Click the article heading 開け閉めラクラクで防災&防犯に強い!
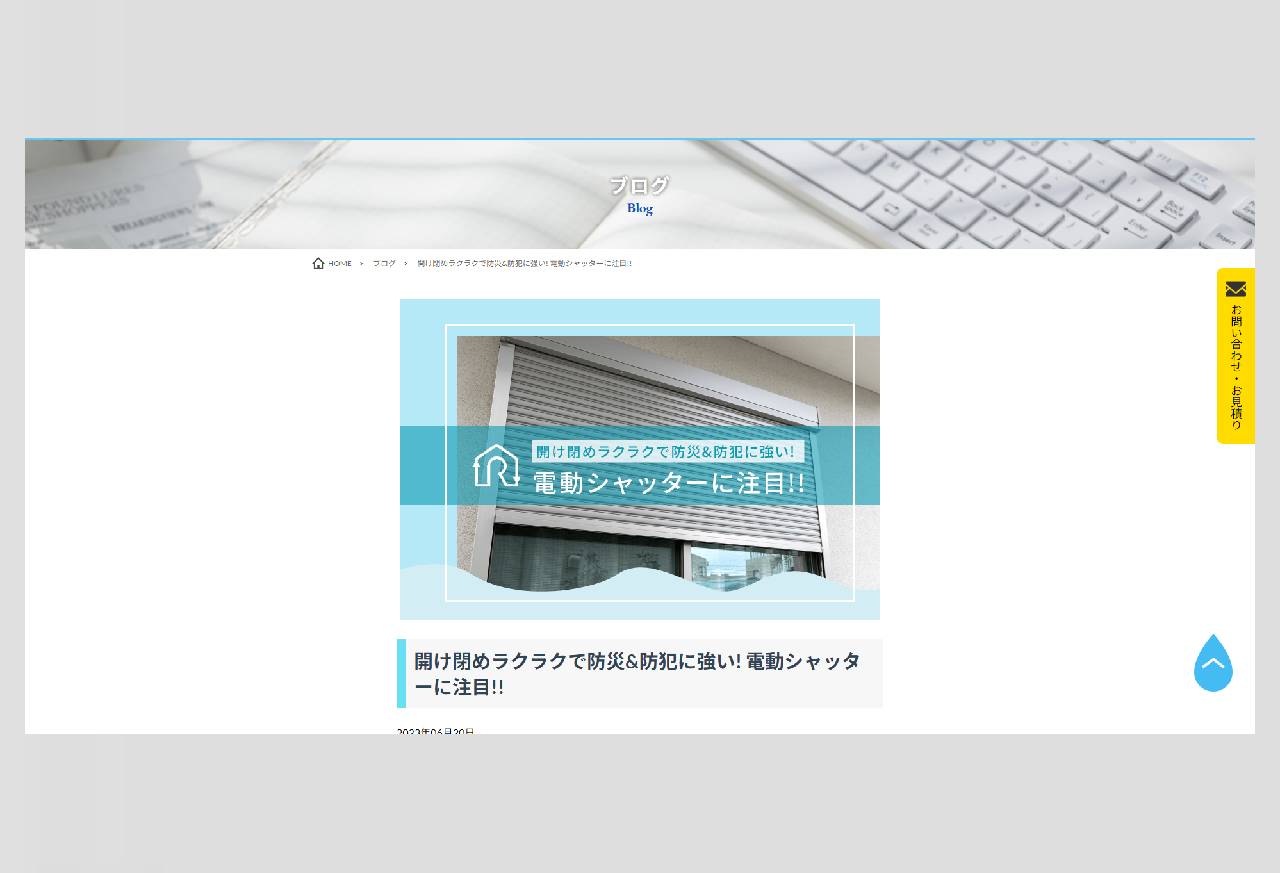Screen dimensions: 1280x873 [640, 674]
